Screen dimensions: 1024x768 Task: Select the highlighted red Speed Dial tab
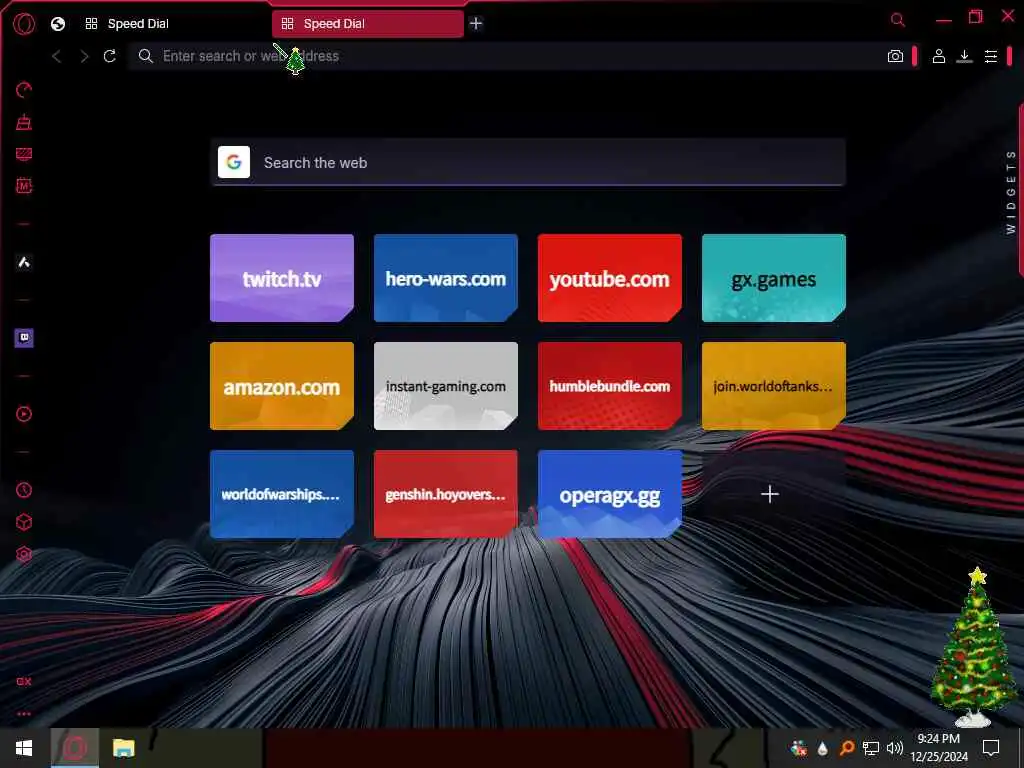point(368,24)
